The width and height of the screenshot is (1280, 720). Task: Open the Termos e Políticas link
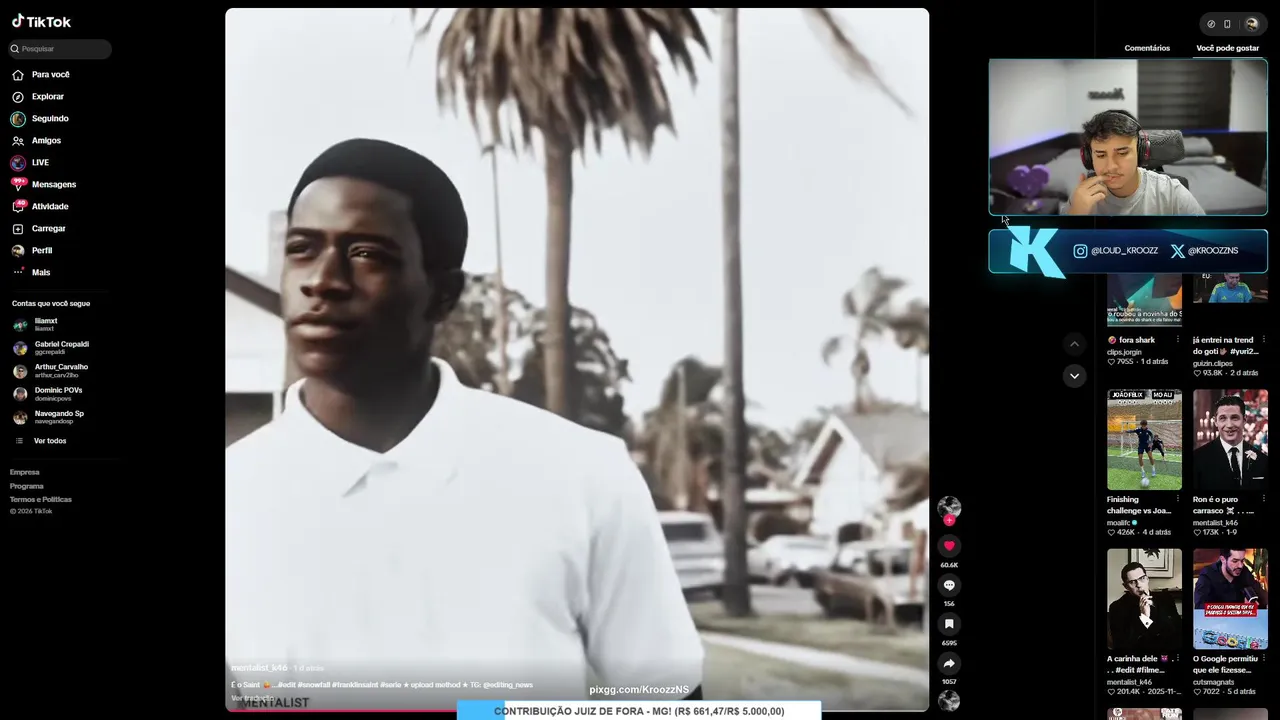[41, 499]
